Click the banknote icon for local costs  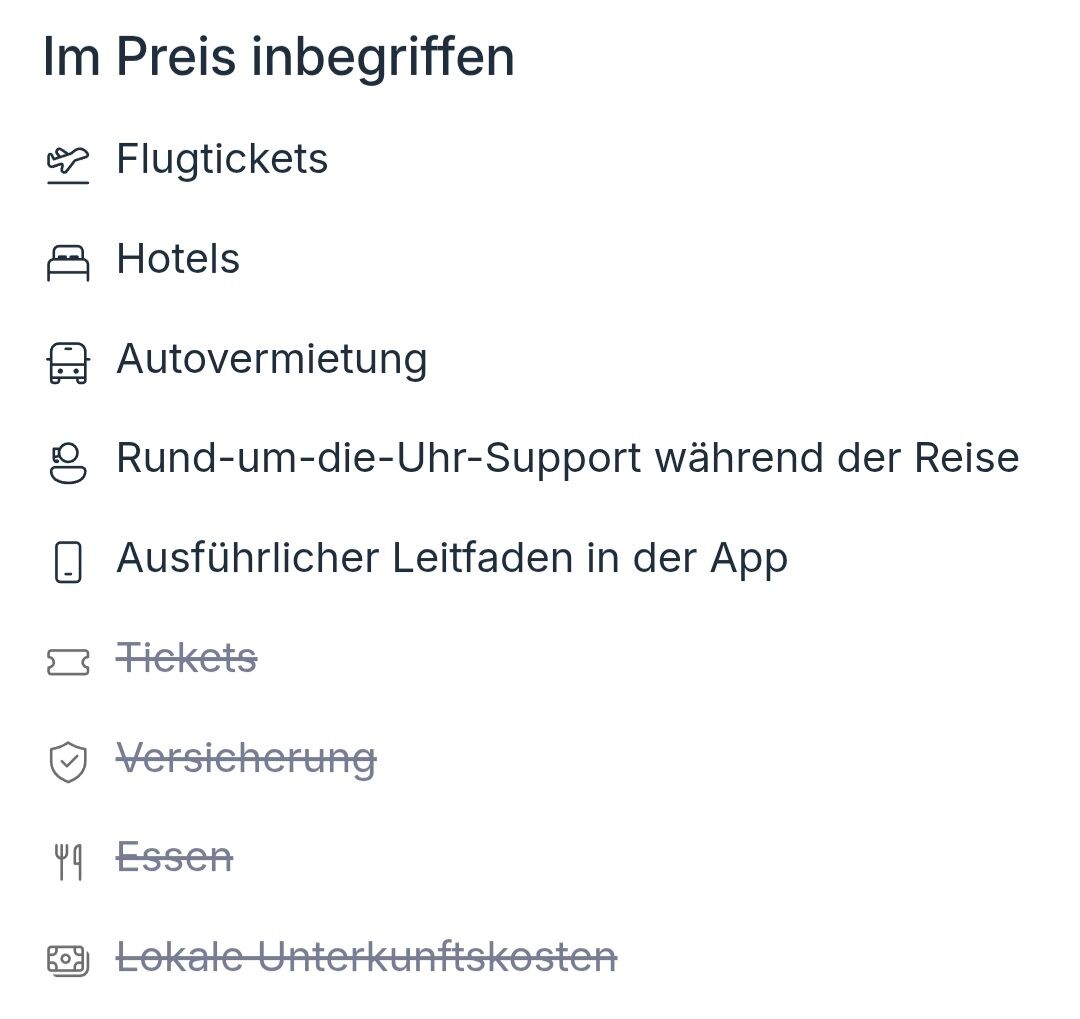(x=68, y=961)
